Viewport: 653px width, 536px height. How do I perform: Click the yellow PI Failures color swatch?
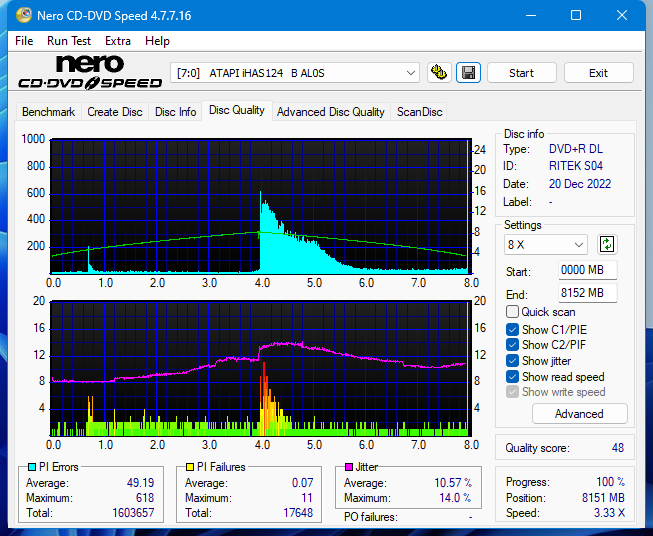click(x=190, y=467)
